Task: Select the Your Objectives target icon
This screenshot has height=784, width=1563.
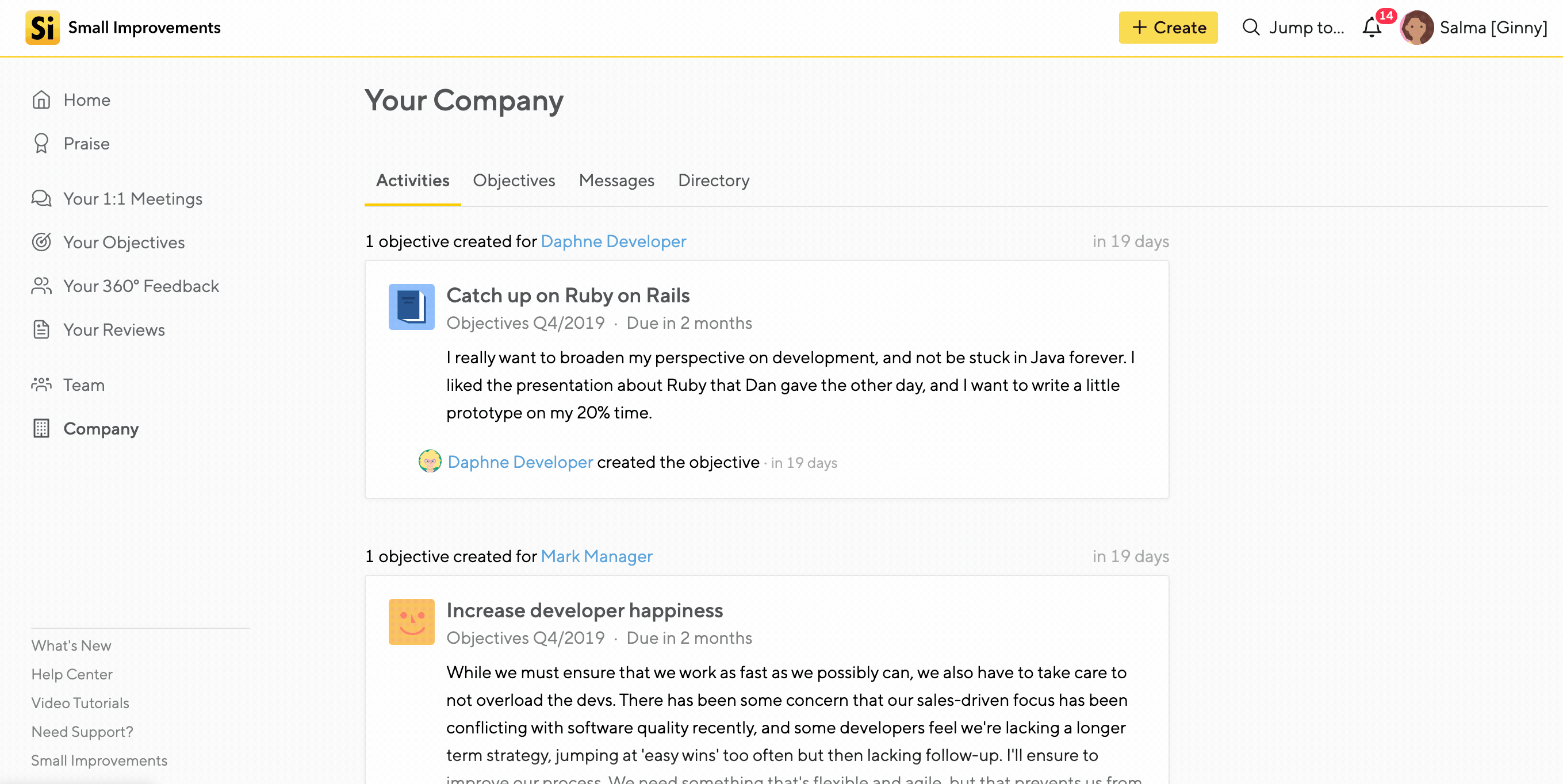Action: coord(41,243)
